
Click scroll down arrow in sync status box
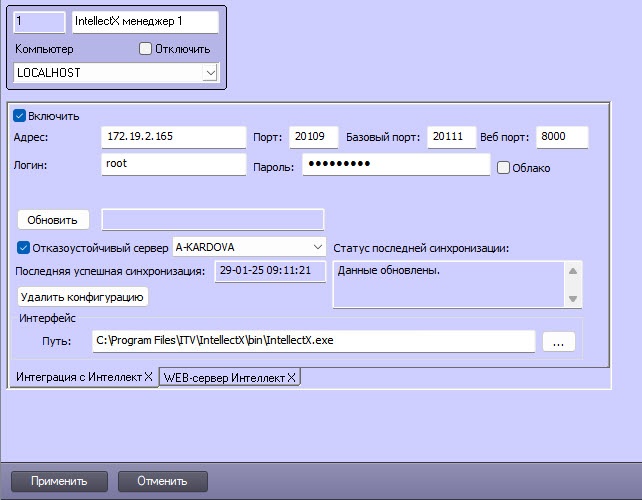coord(573,299)
